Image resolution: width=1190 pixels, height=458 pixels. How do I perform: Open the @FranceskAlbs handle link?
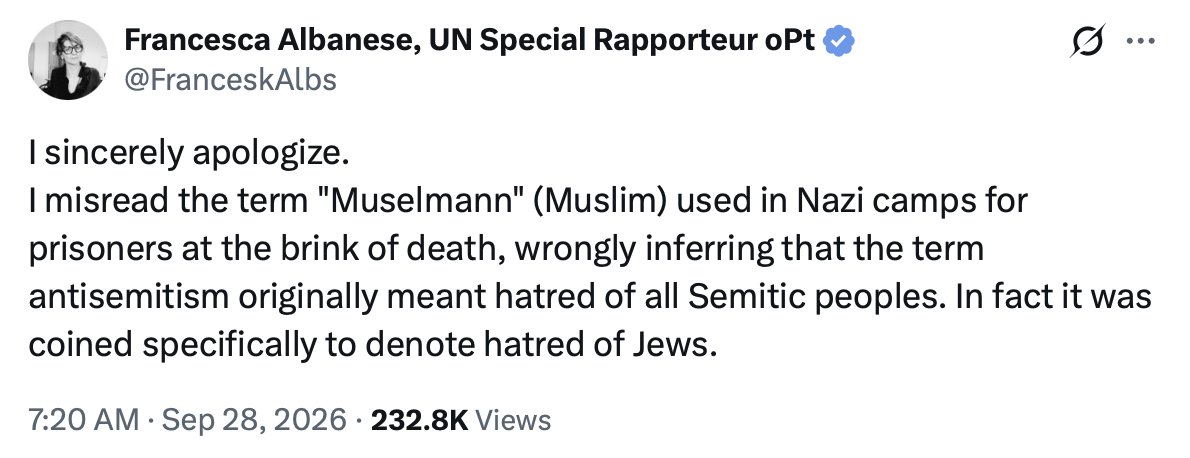point(230,79)
